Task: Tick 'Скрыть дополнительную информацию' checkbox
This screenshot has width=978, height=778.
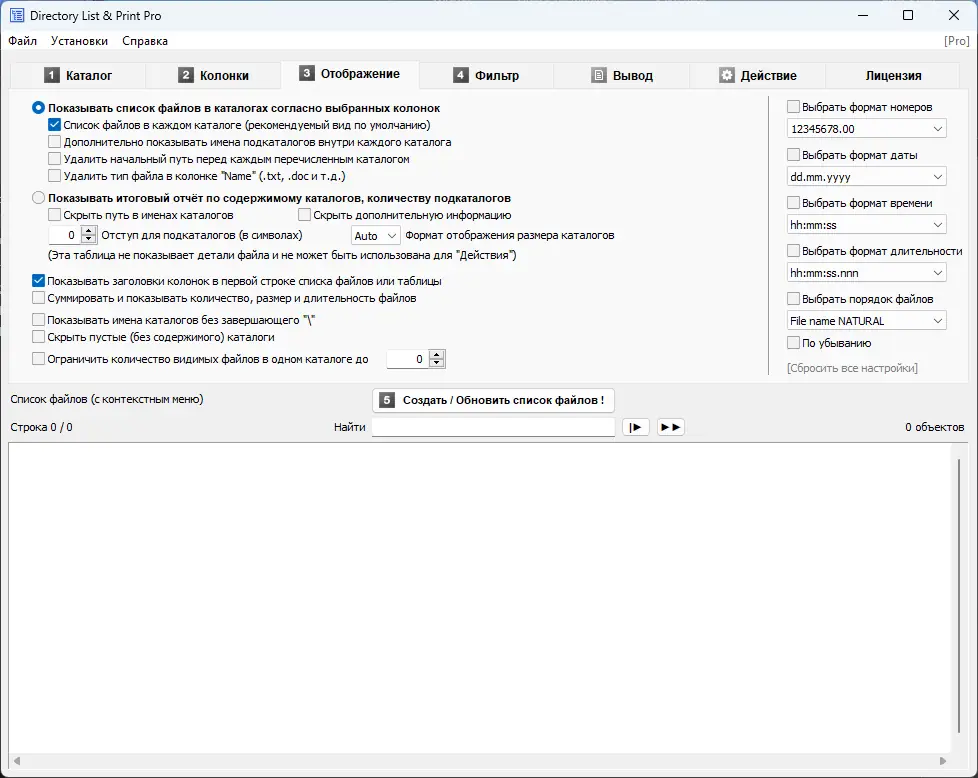Action: click(304, 215)
